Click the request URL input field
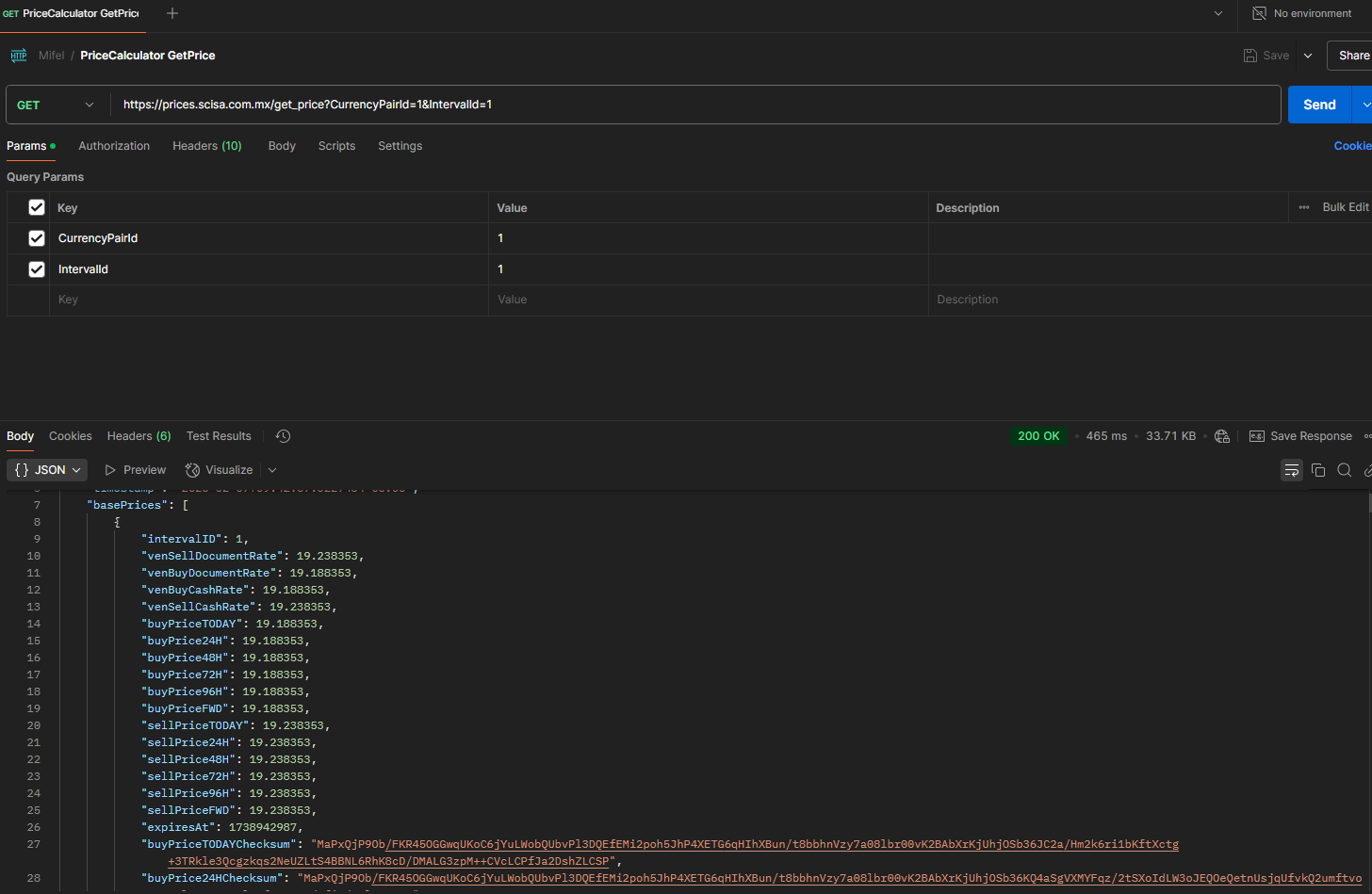 [x=697, y=105]
